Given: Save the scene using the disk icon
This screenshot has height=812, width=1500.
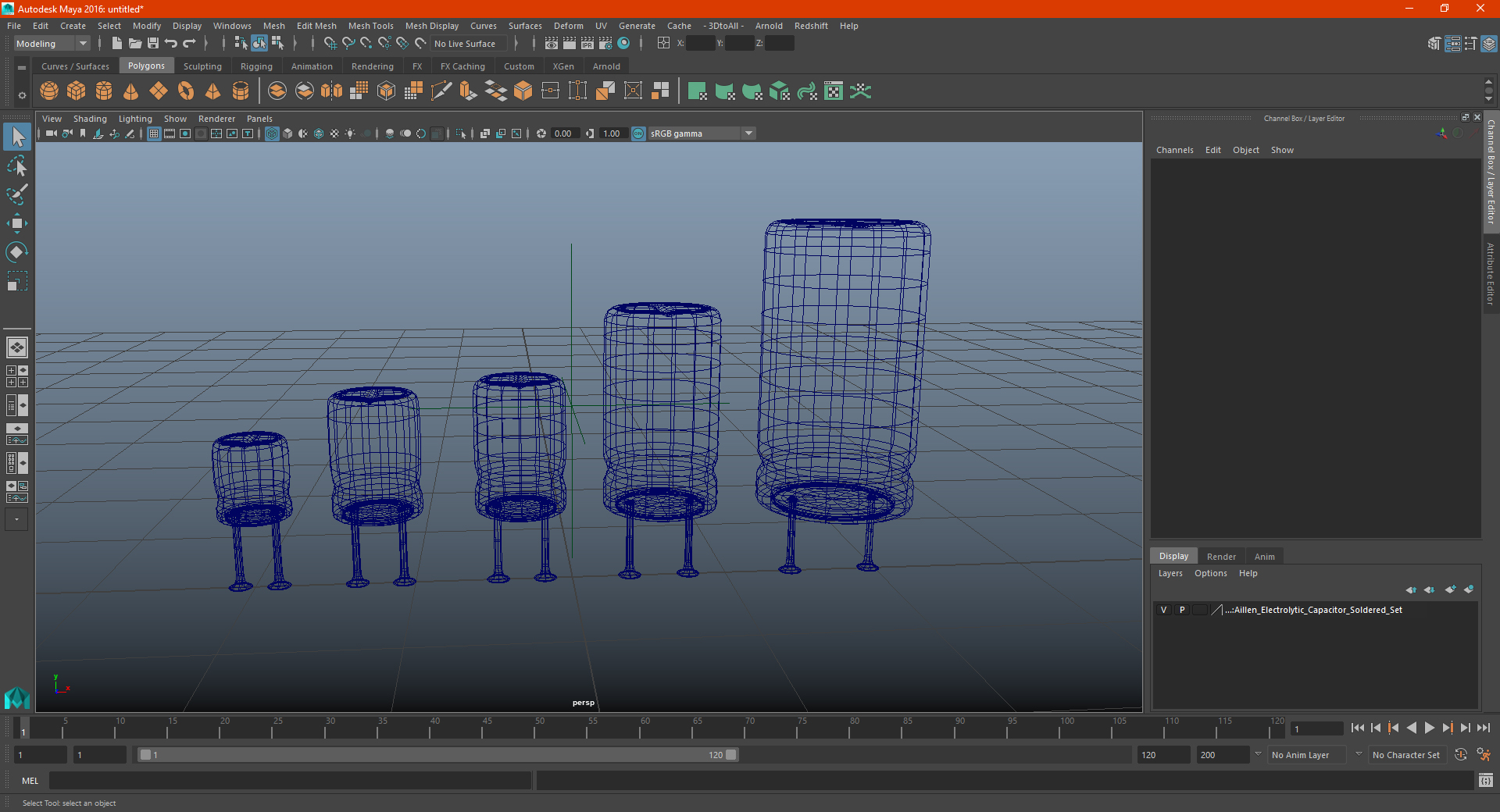Looking at the screenshot, I should pos(153,44).
